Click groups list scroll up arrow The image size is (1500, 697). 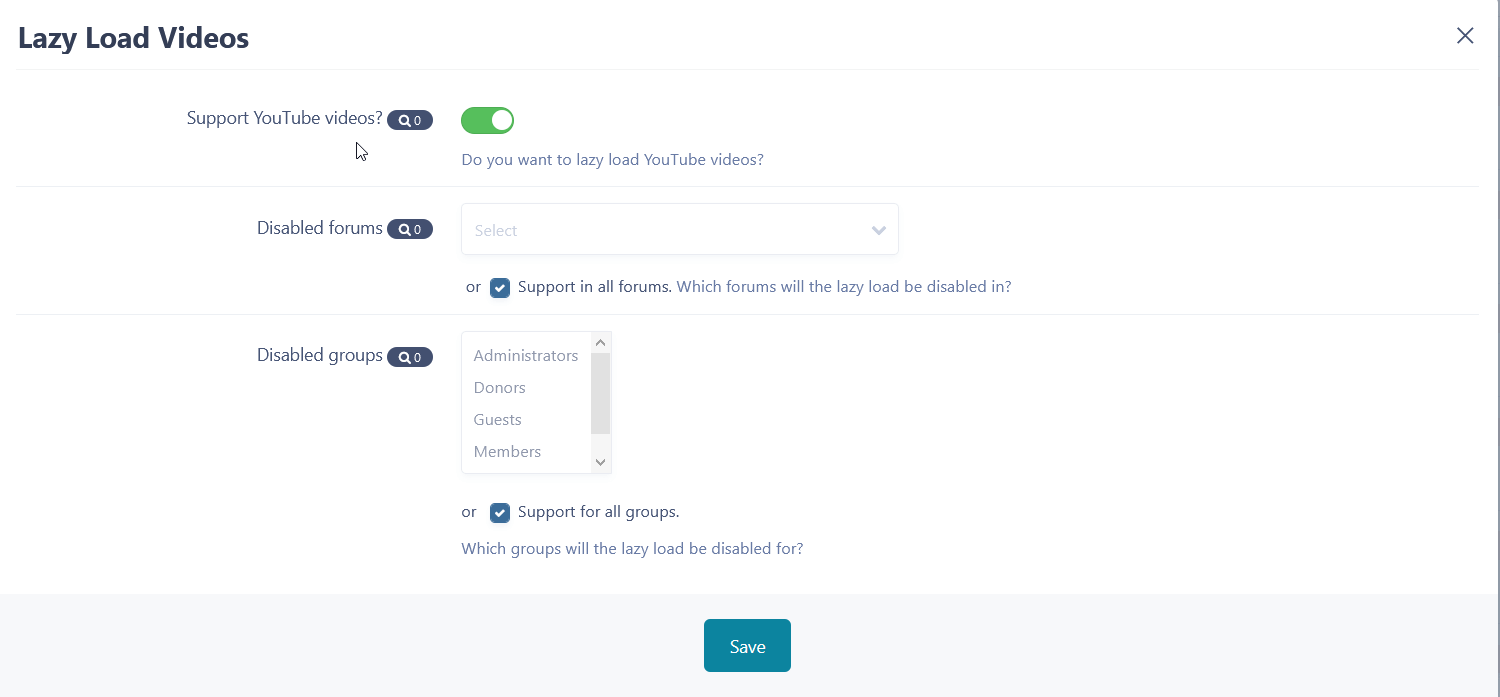(600, 342)
